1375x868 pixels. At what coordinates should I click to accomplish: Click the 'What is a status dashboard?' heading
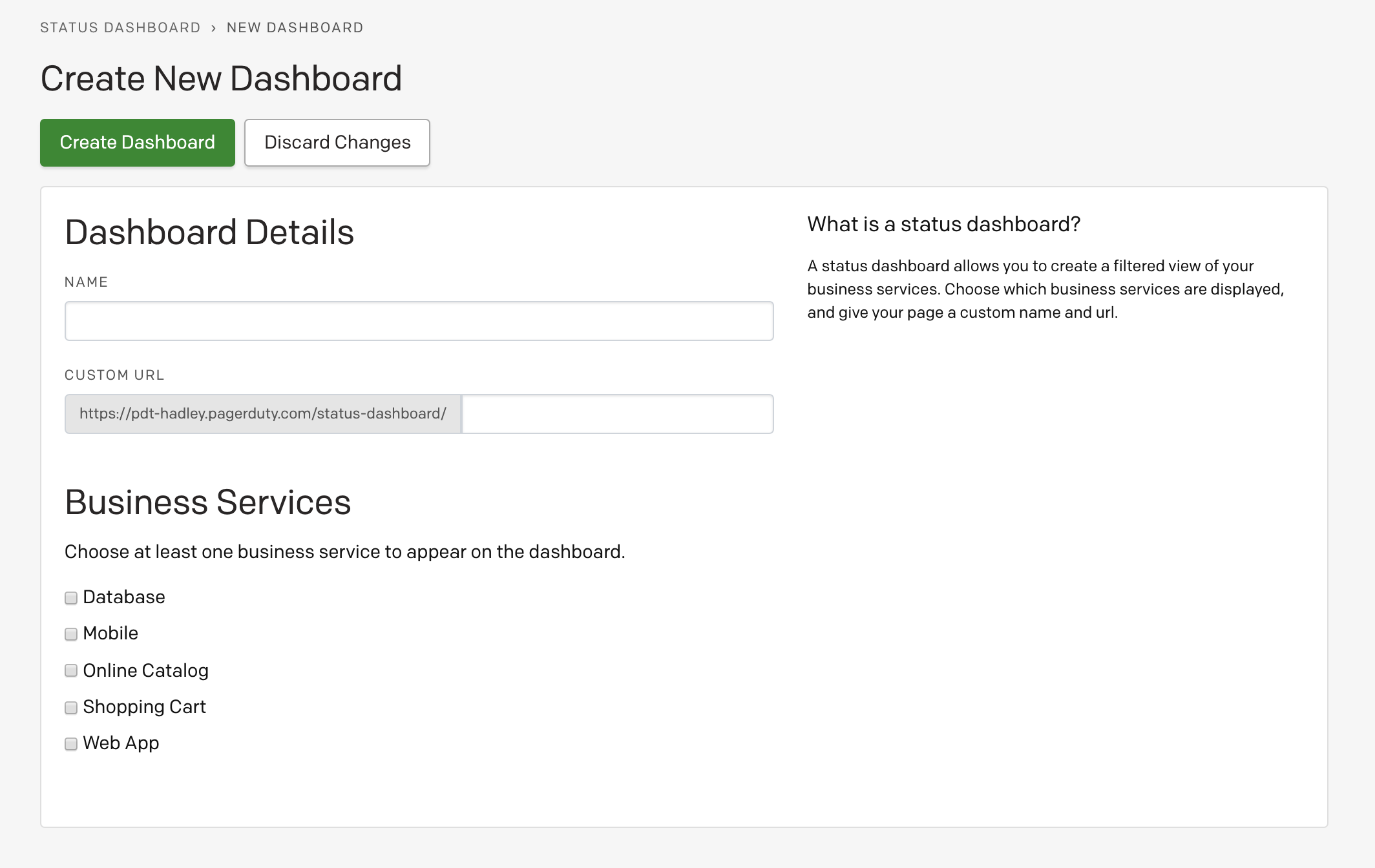pyautogui.click(x=943, y=224)
